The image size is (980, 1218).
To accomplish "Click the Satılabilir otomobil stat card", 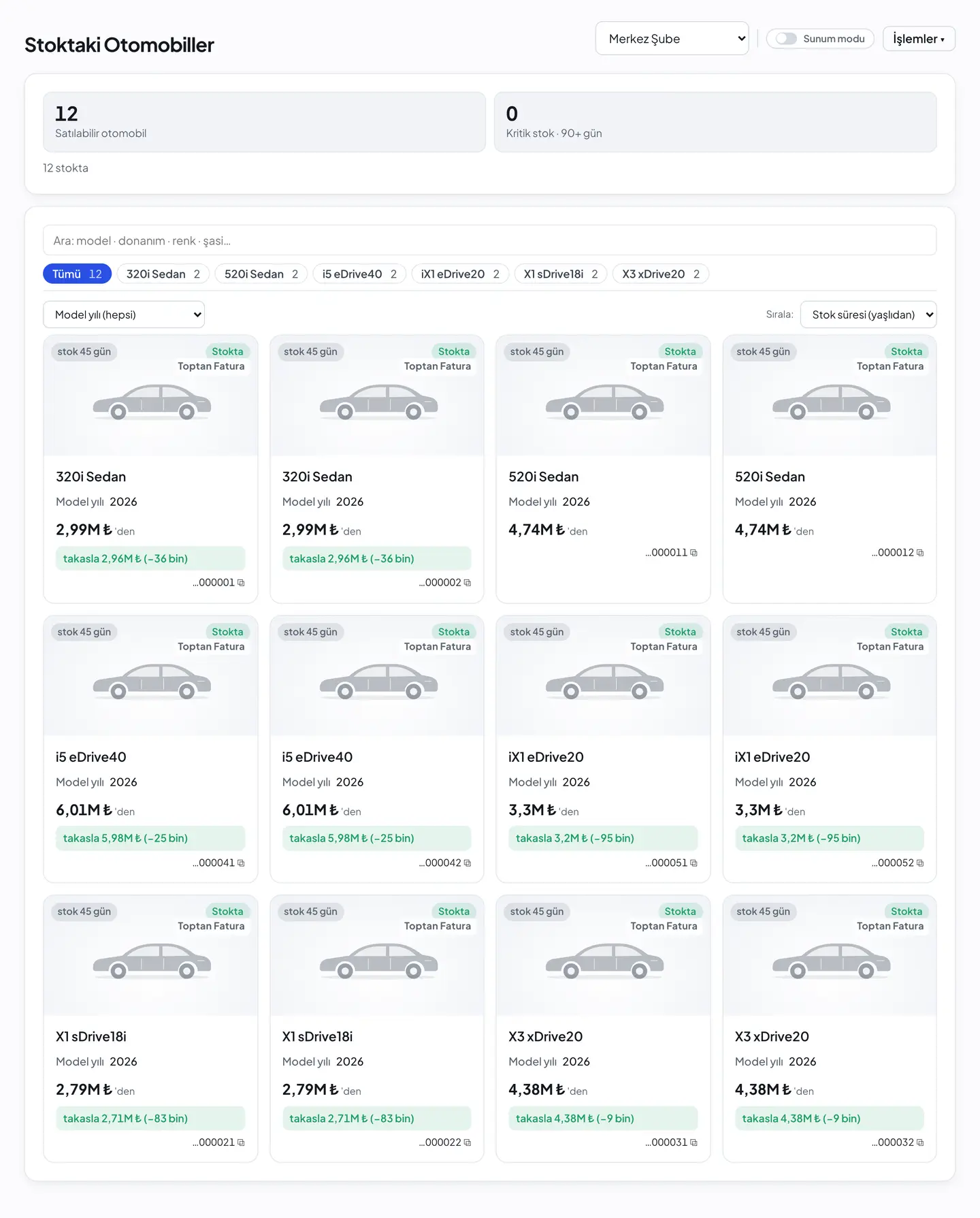I will (264, 122).
